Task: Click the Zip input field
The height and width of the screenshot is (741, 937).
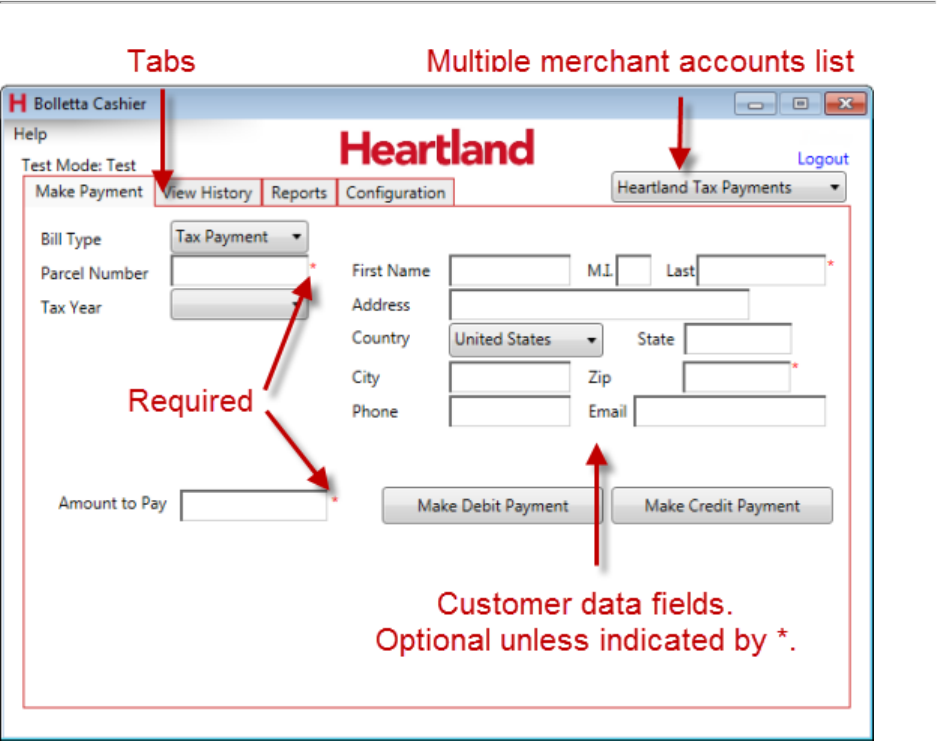Action: pyautogui.click(x=737, y=377)
